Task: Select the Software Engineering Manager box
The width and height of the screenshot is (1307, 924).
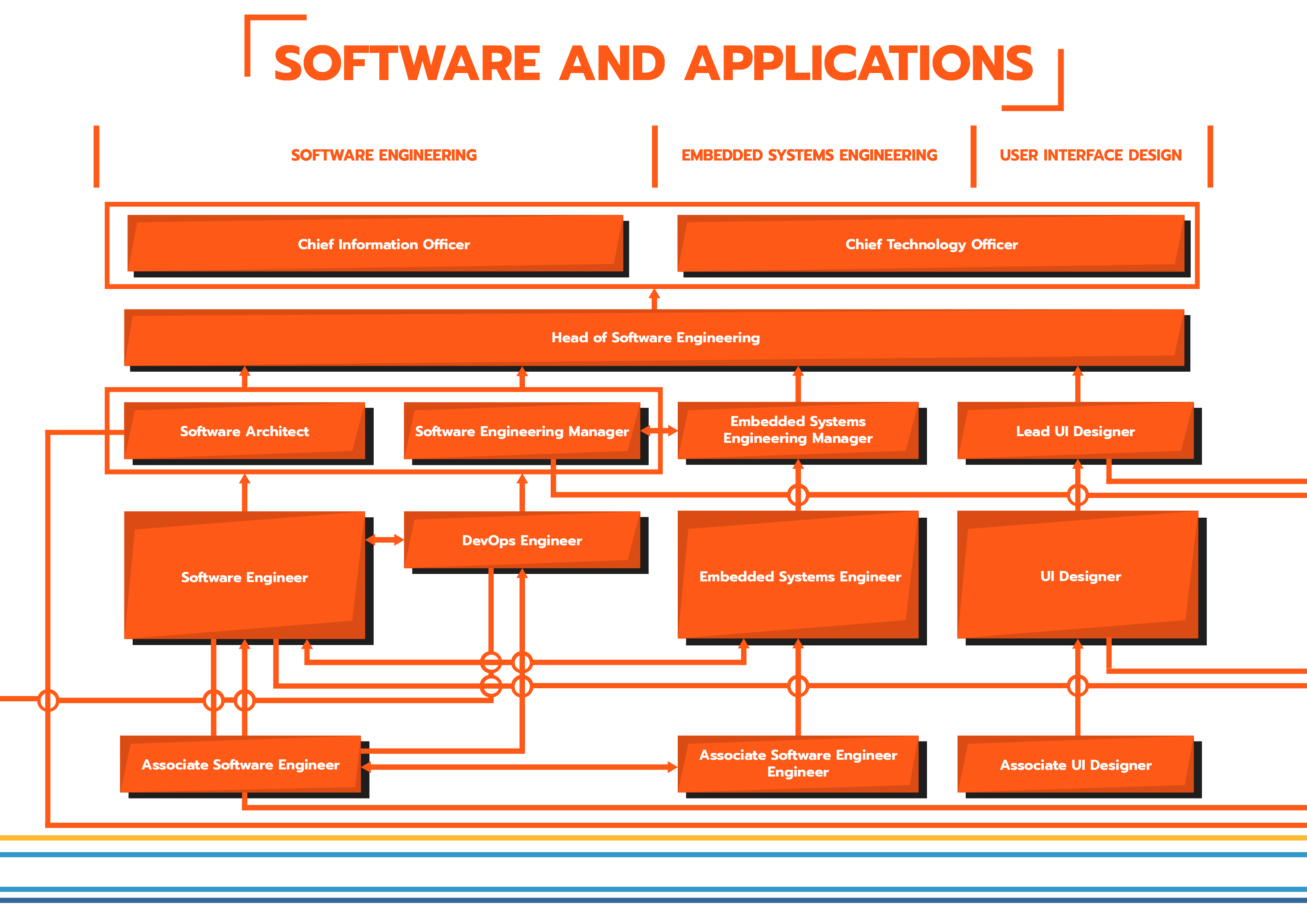Action: coord(522,431)
